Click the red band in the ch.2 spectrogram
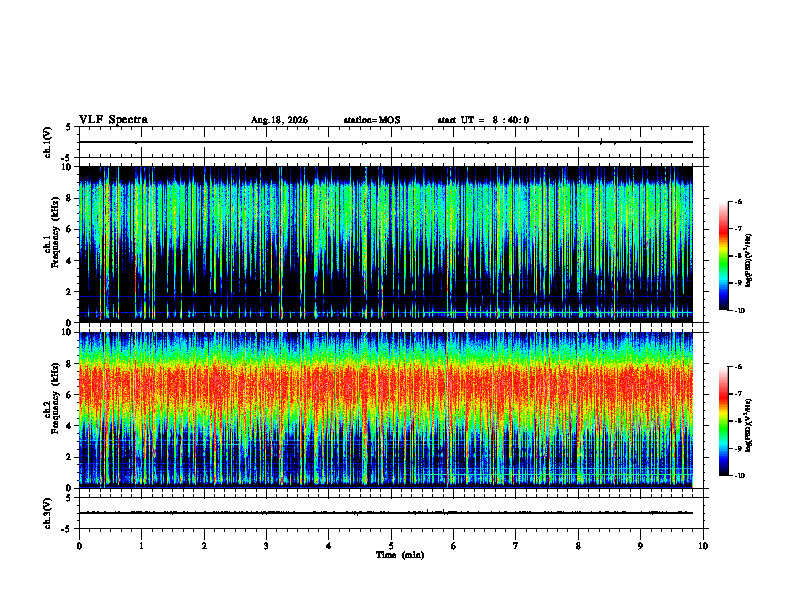Viewport: 792px width, 612px height. [x=386, y=386]
